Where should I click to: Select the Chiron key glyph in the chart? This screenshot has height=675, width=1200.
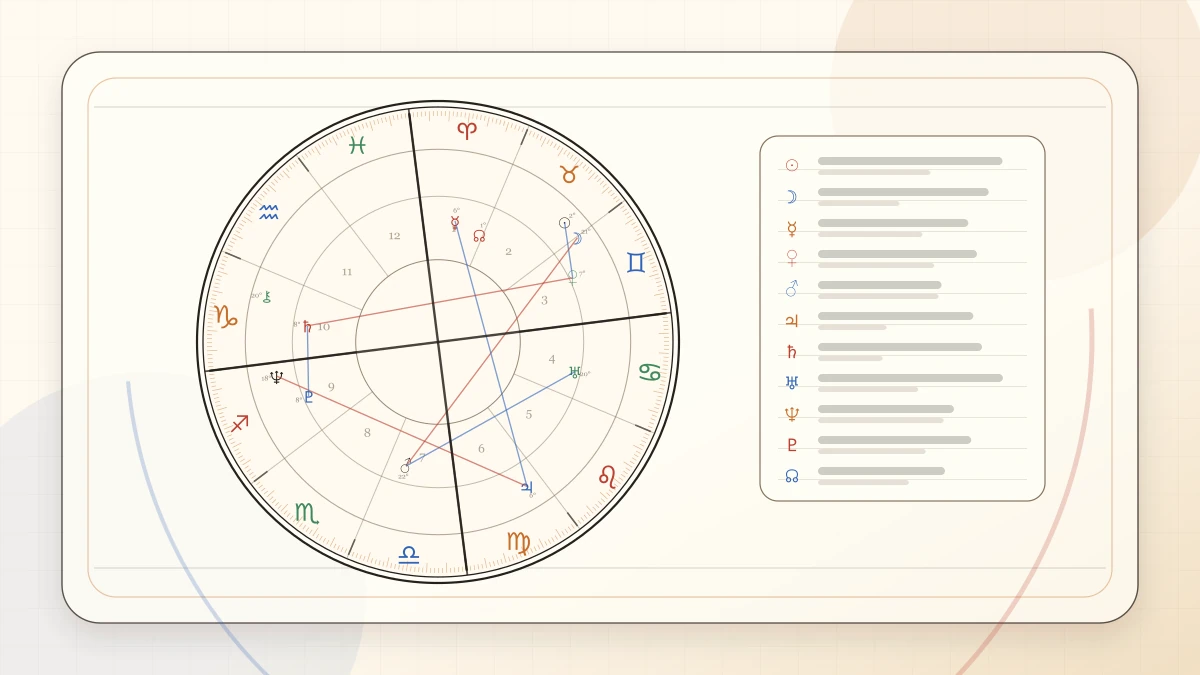[267, 297]
